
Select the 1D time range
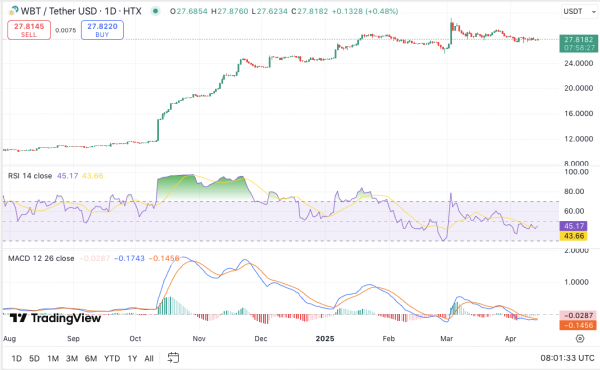click(x=16, y=359)
